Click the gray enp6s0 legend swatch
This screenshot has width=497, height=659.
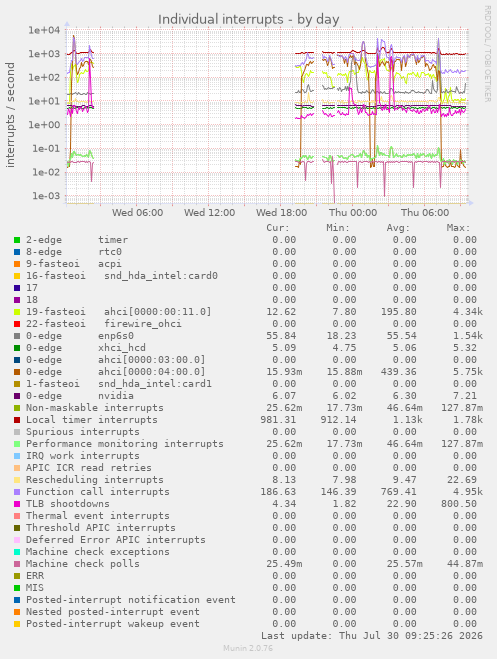pyautogui.click(x=17, y=336)
